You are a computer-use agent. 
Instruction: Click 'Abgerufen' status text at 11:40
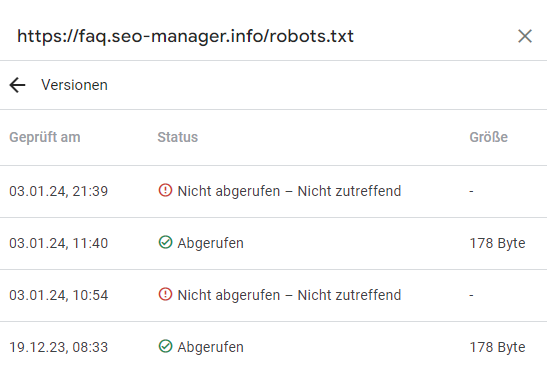210,243
